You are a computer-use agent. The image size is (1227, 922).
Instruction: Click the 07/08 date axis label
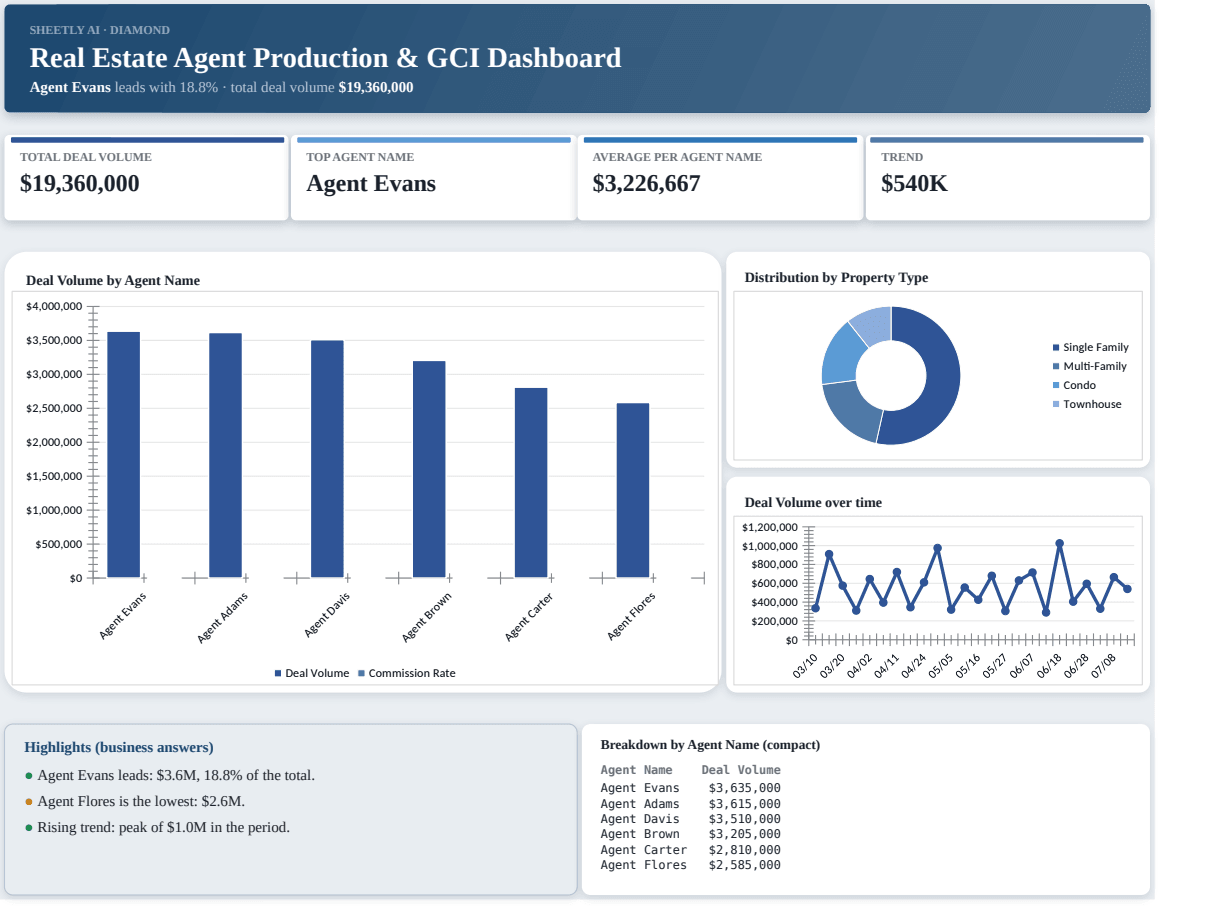(x=1103, y=666)
